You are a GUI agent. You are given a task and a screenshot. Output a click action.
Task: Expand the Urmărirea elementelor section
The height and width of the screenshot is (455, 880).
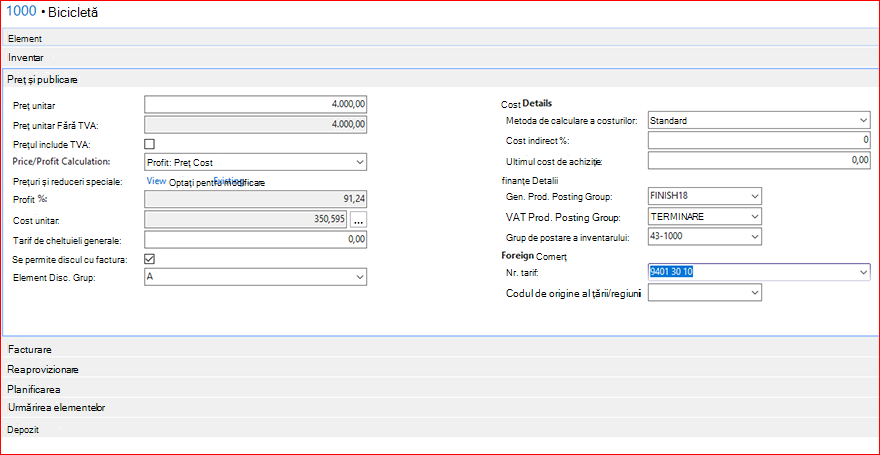click(x=440, y=407)
